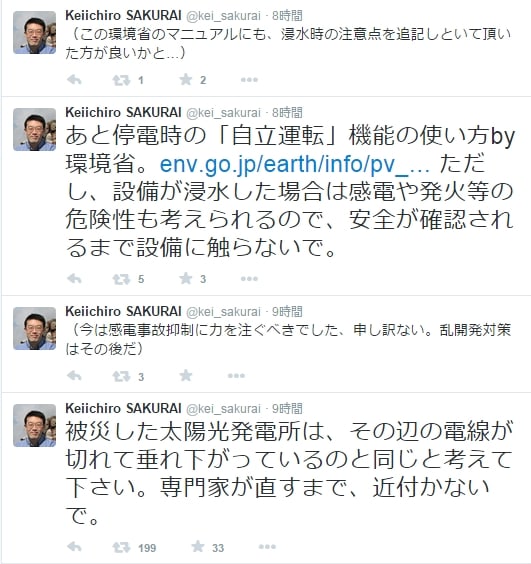The image size is (531, 564).
Task: Reply to the 感電事故抑制 tweet
Action: tap(74, 376)
